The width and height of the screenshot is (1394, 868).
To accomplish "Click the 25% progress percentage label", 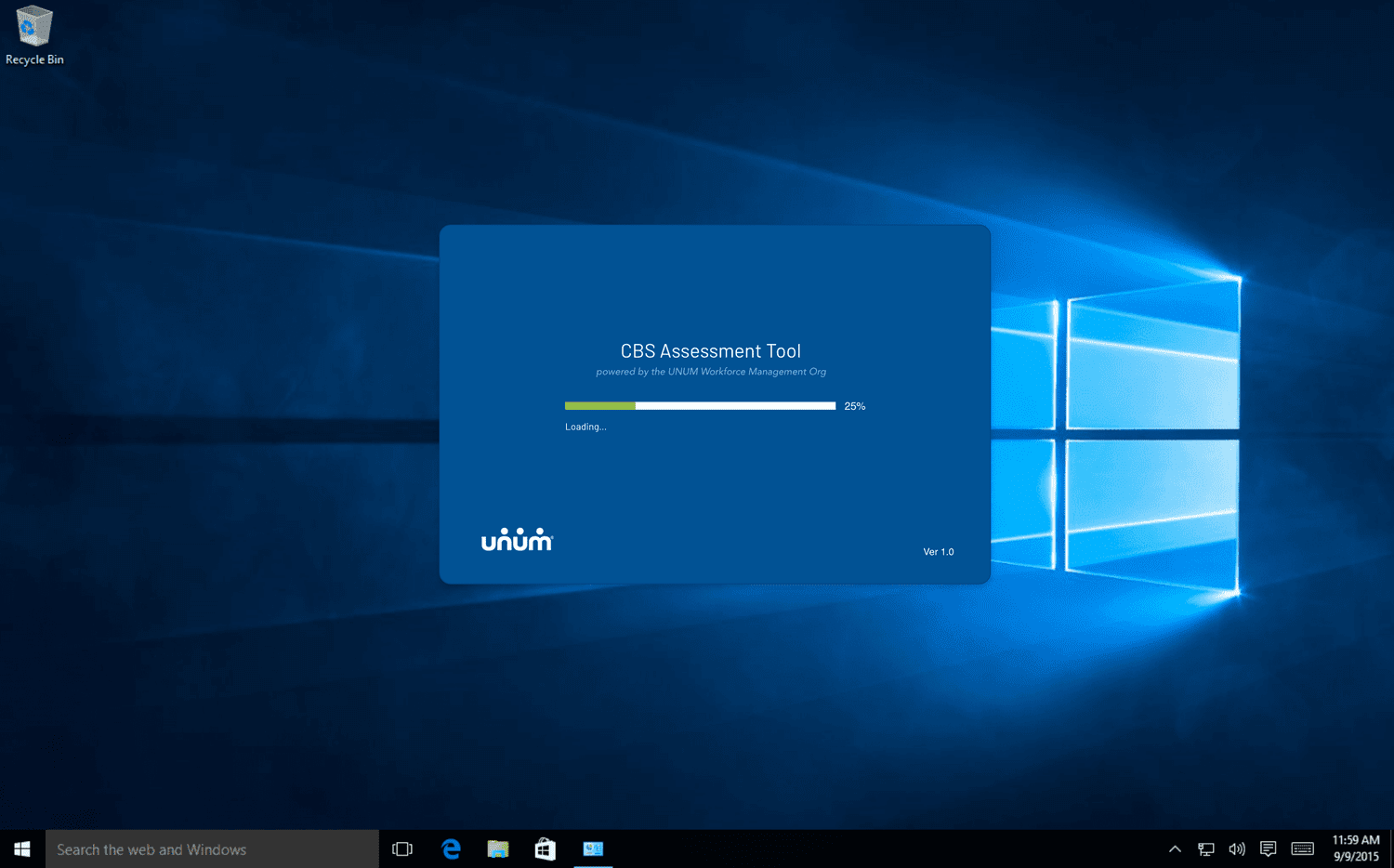I will coord(855,406).
